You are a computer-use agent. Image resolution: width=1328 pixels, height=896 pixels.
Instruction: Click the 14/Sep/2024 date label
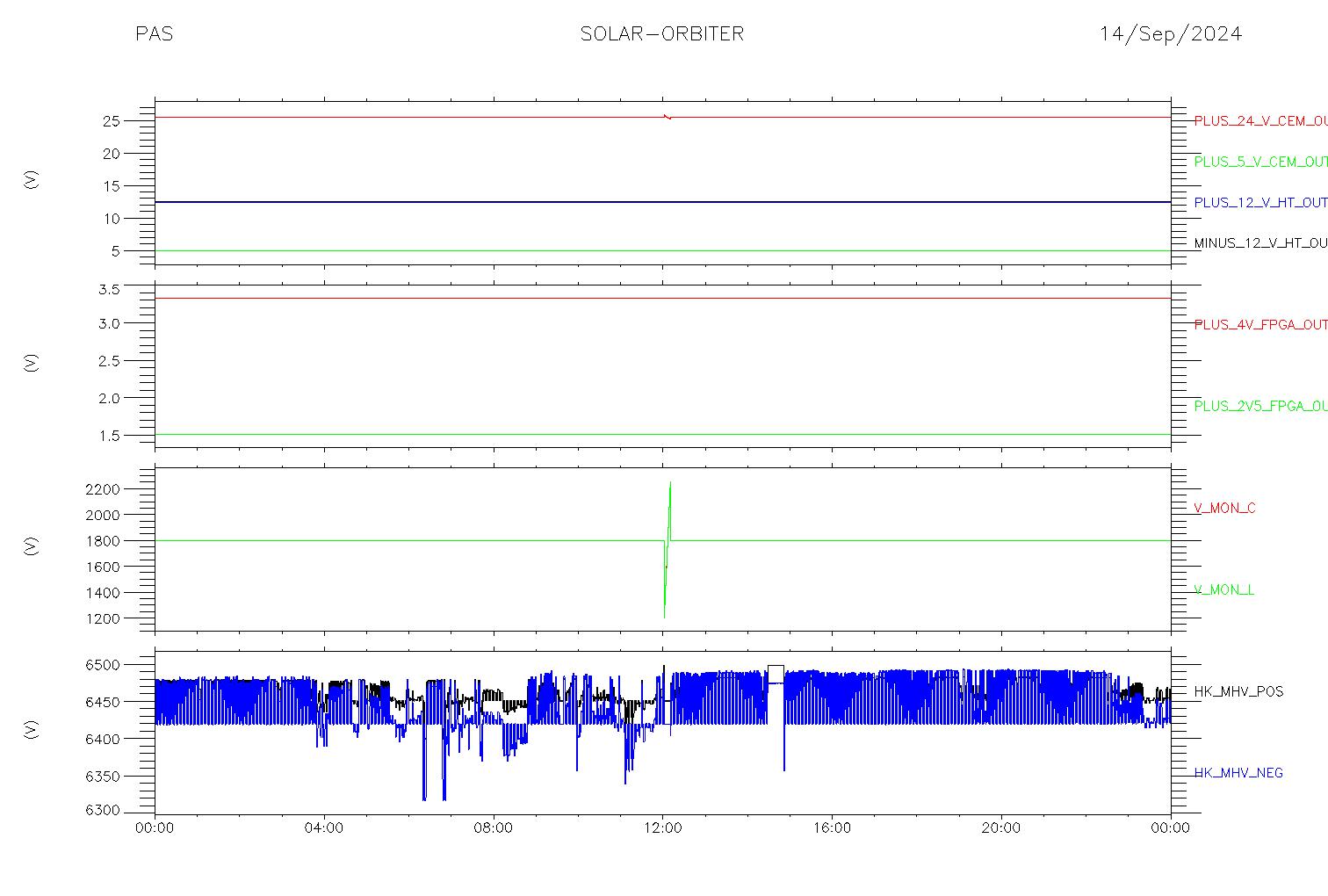pos(1171,34)
